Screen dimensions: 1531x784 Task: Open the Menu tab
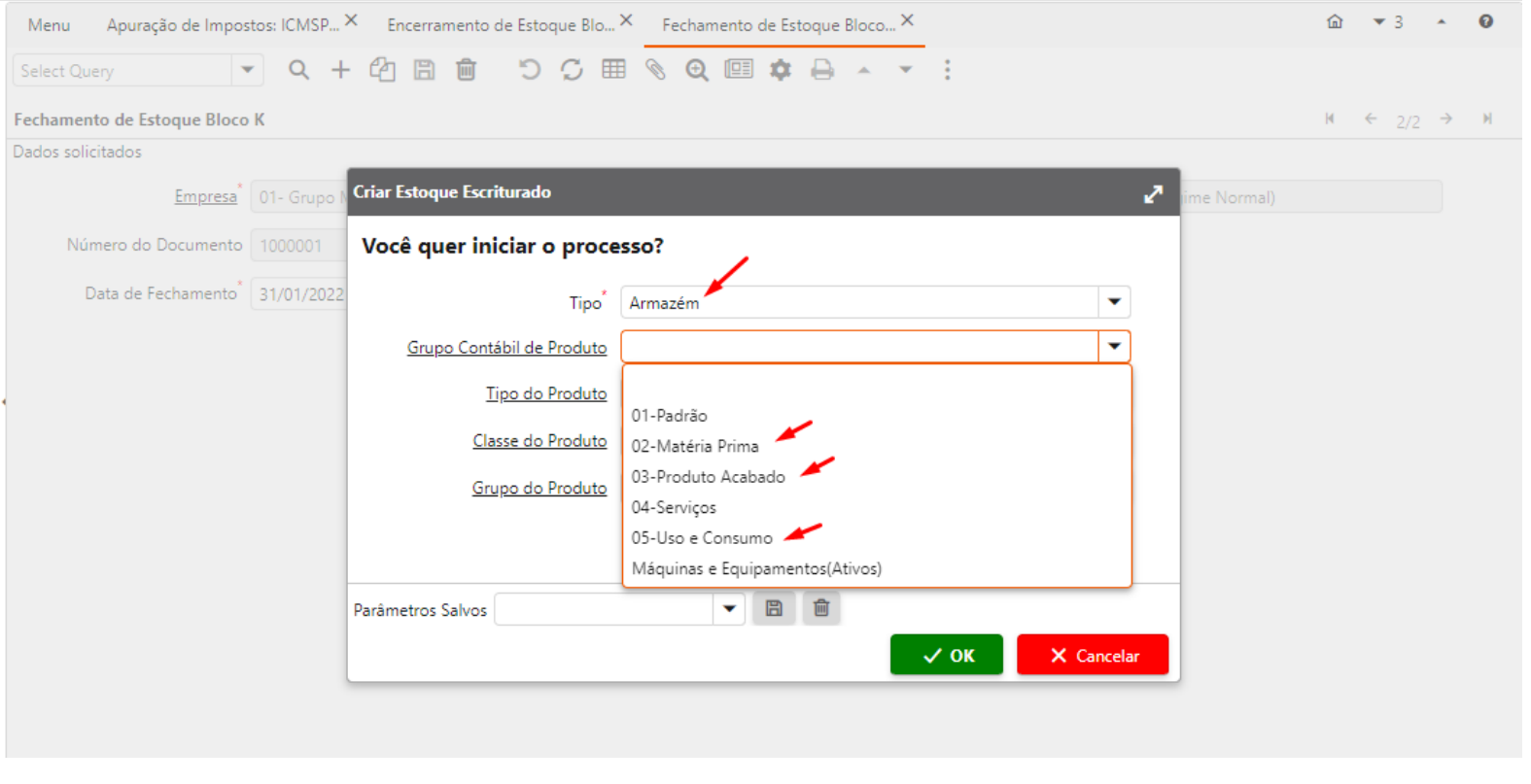click(x=49, y=24)
